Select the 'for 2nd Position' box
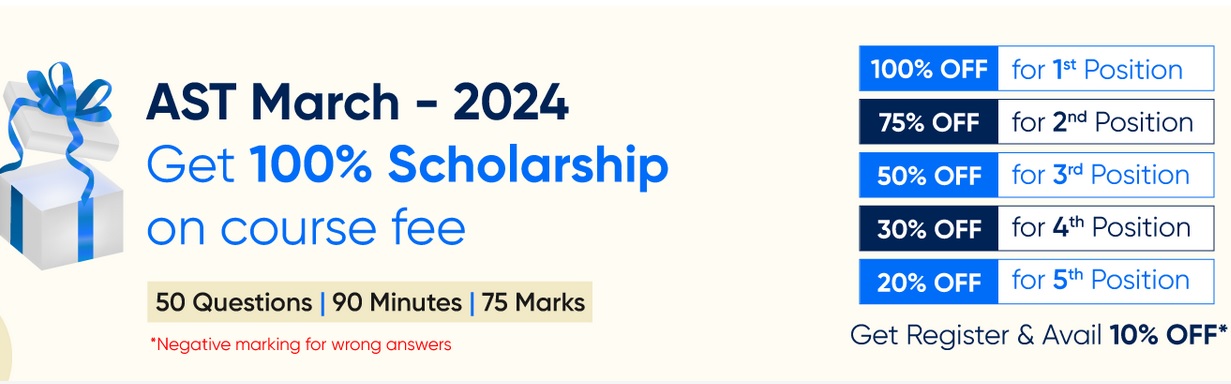The height and width of the screenshot is (384, 1231). coord(1106,123)
